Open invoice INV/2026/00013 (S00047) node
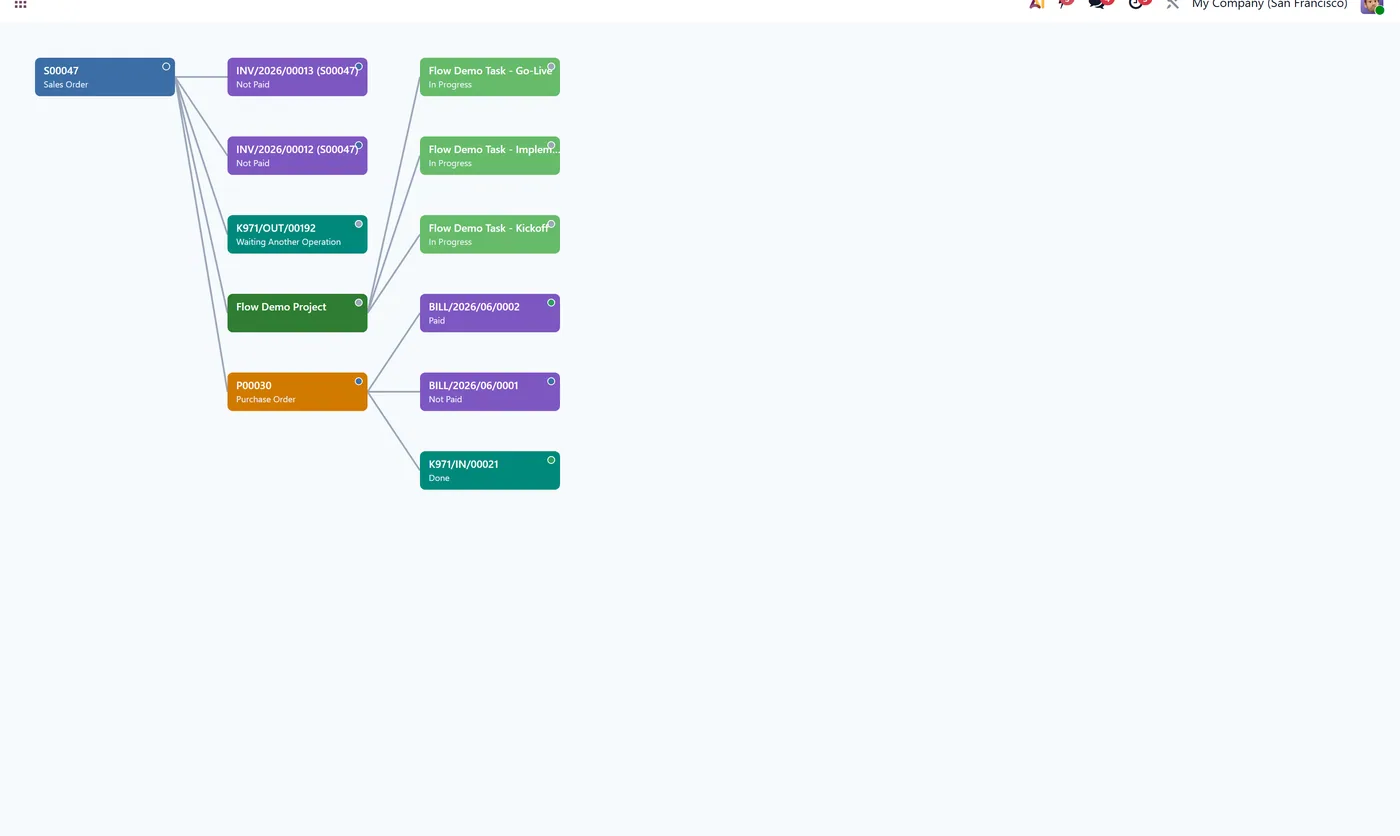The image size is (1400, 836). (297, 77)
